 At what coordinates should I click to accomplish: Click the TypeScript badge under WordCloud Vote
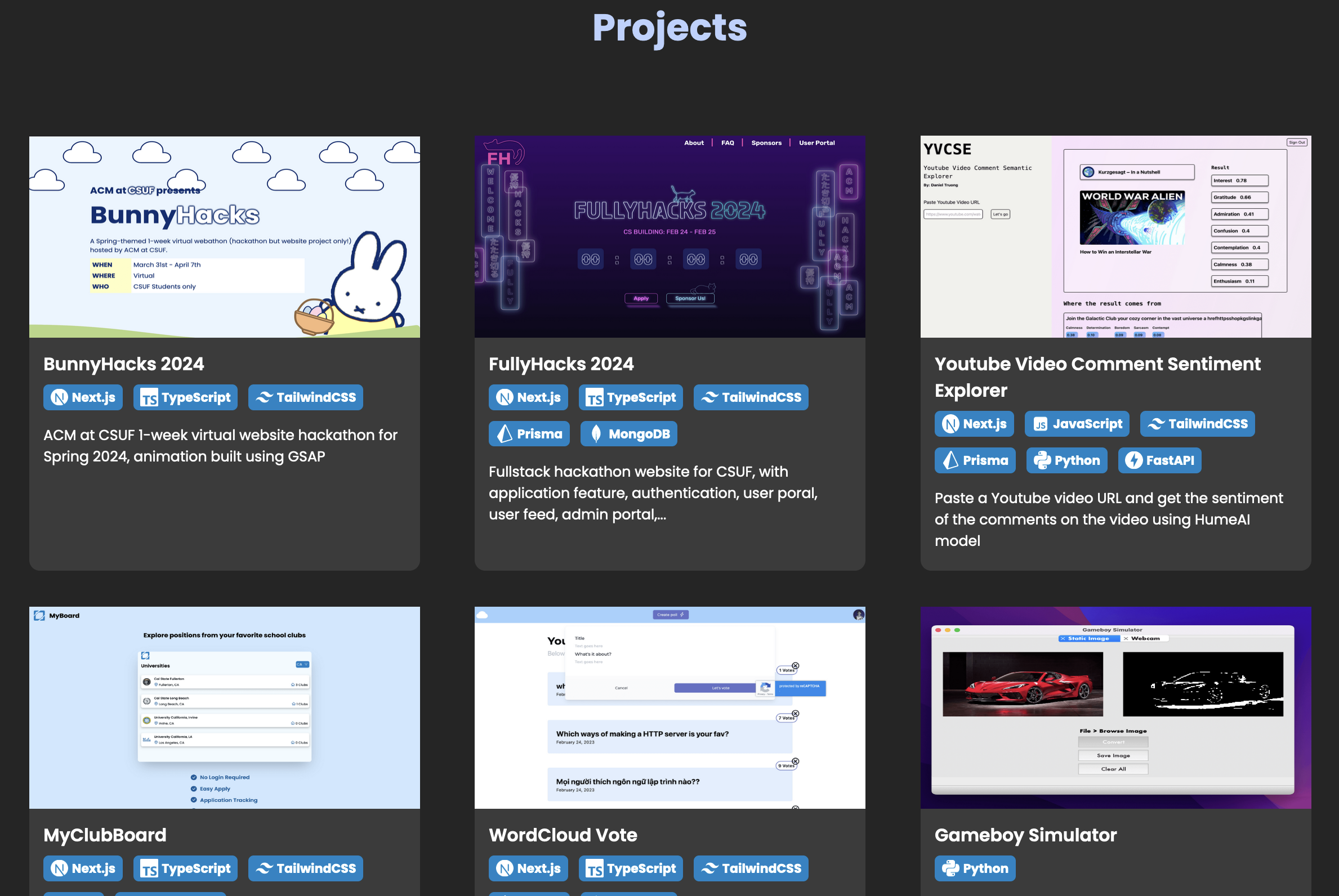tap(631, 868)
